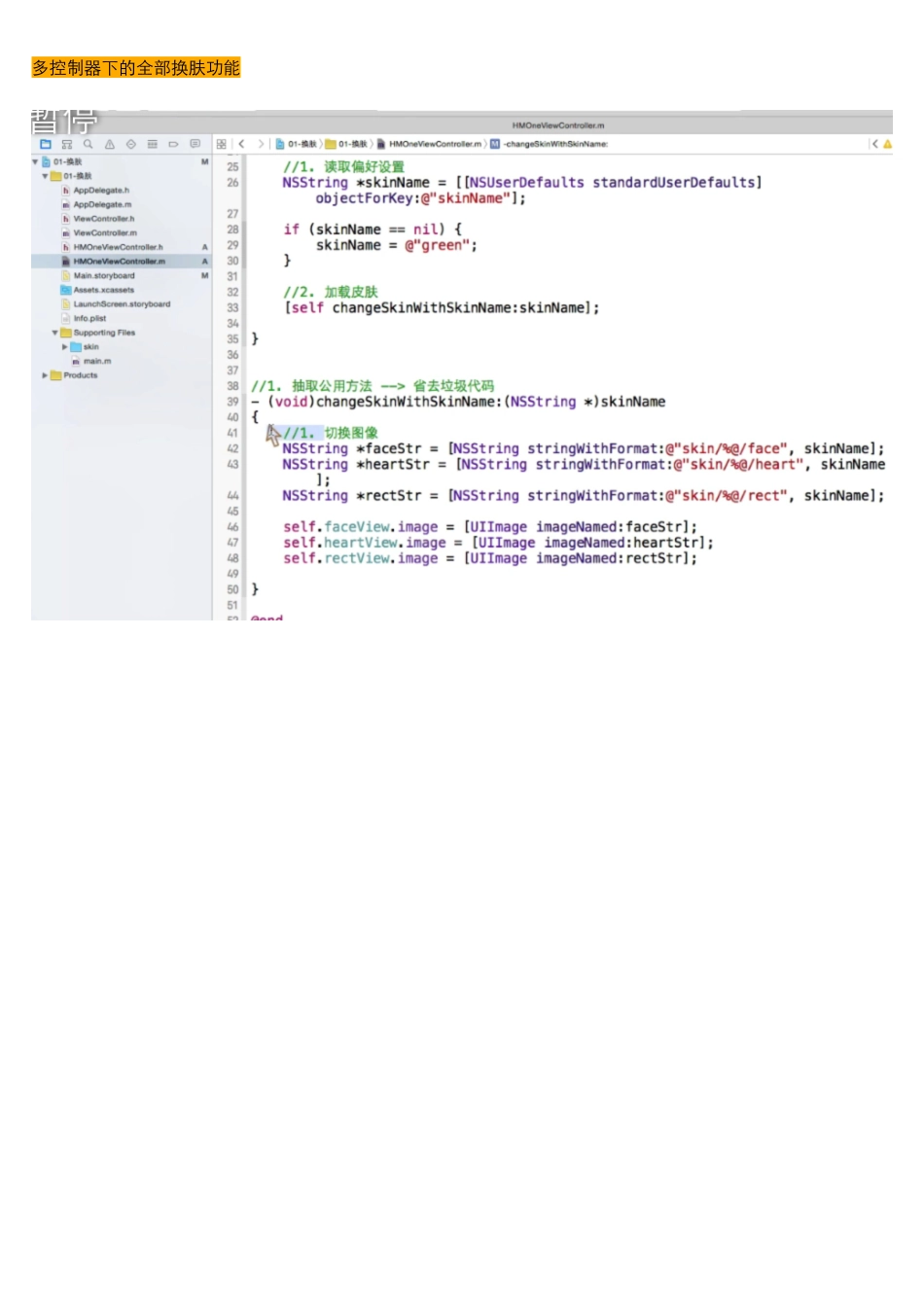Click line number 33 in the gutter

click(232, 308)
